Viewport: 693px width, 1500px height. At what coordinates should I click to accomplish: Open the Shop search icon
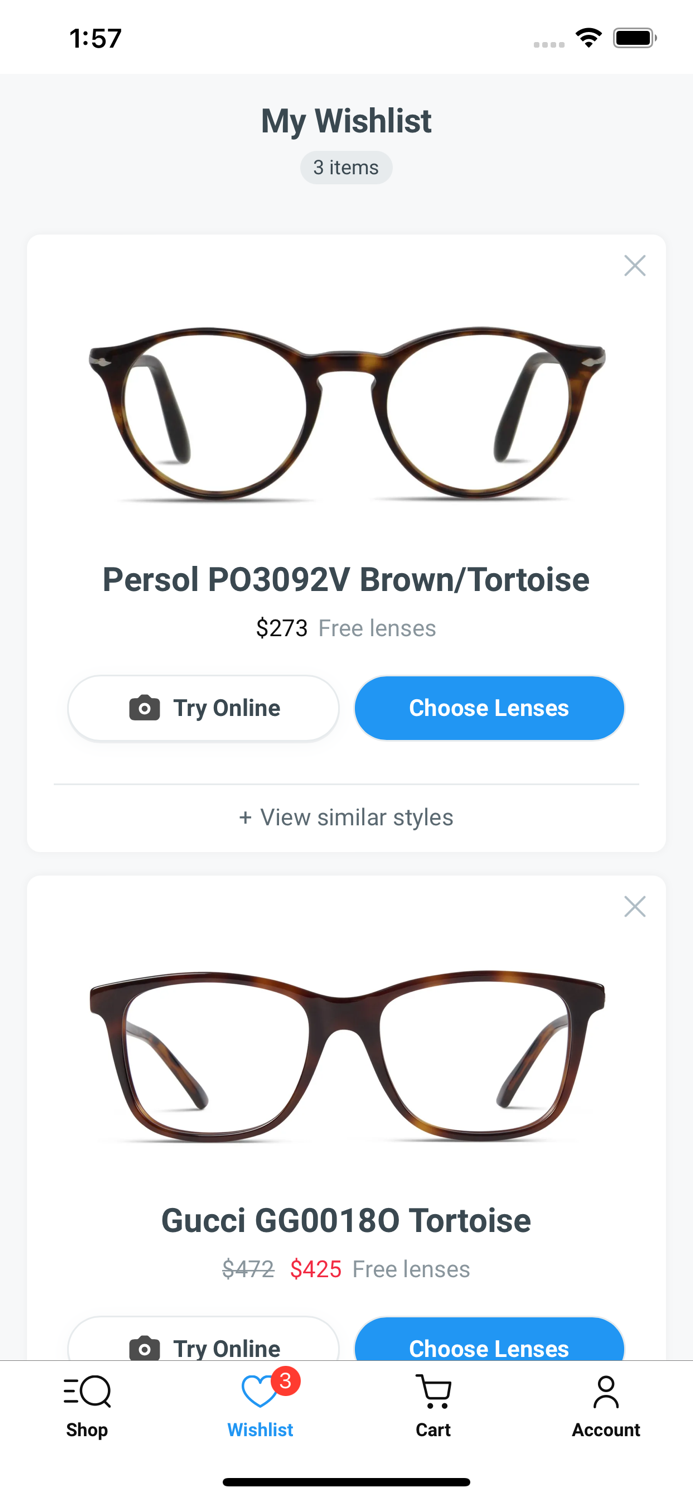[x=87, y=1391]
